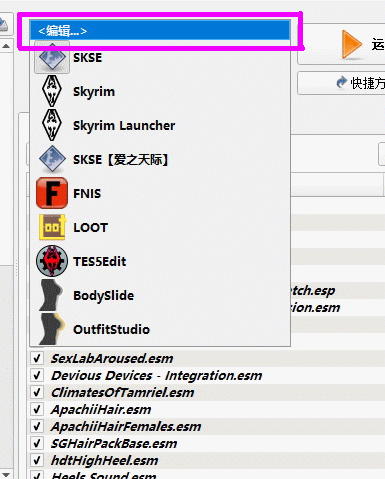385x479 pixels.
Task: Select the ApachiiHairFemales.esm row
Action: 207,427
